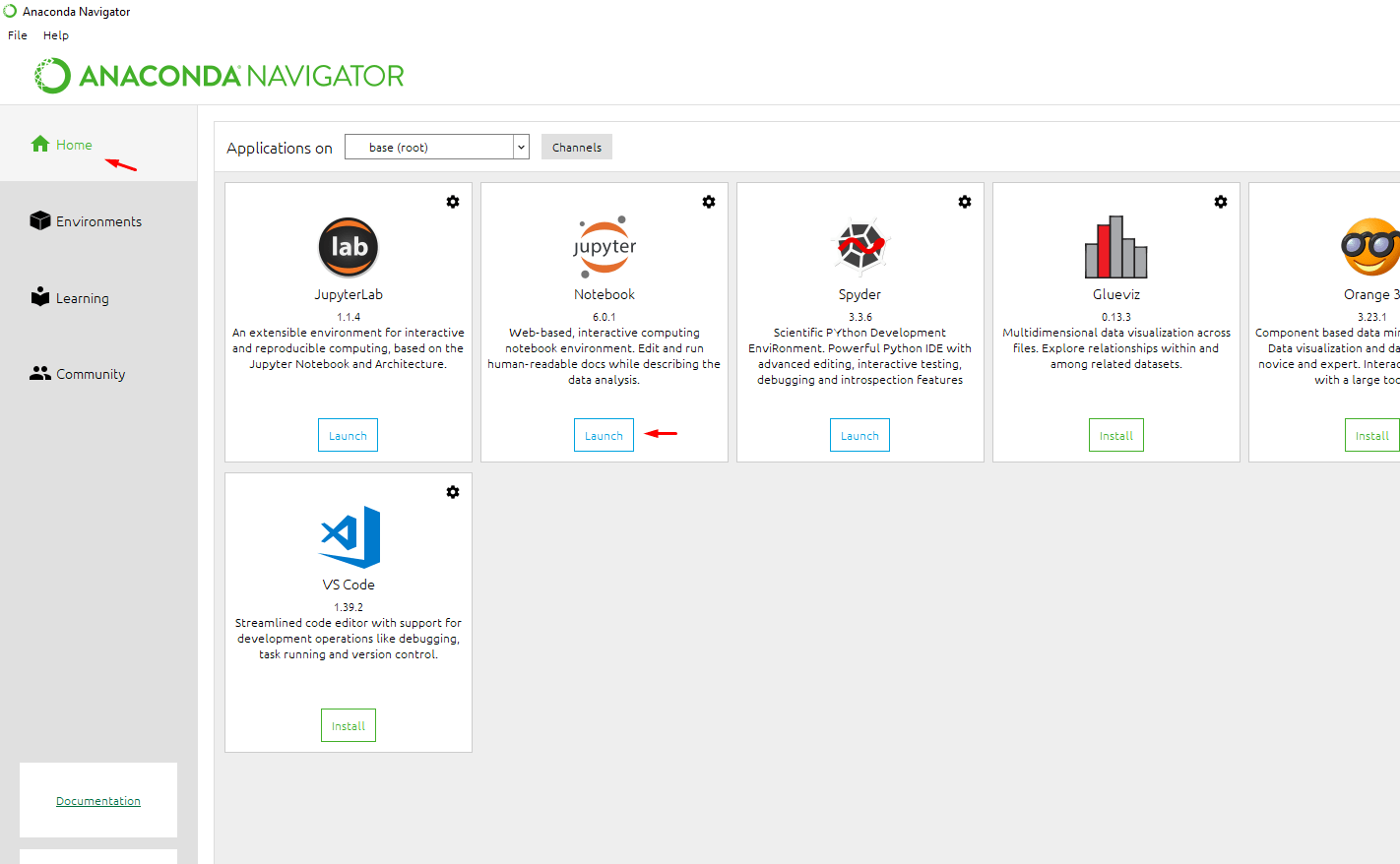Click the Home house icon

click(x=40, y=144)
